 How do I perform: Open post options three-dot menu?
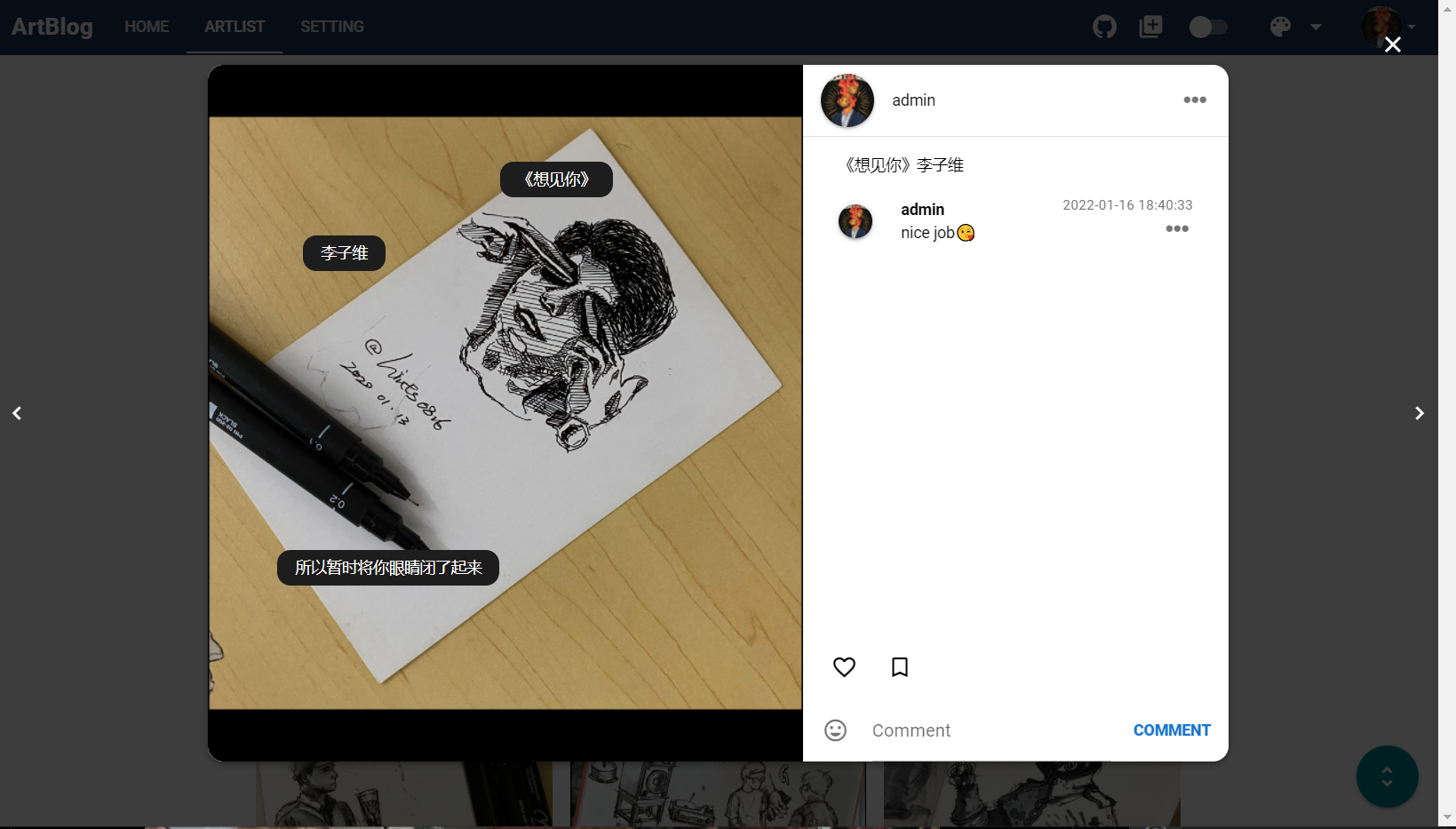click(1195, 100)
